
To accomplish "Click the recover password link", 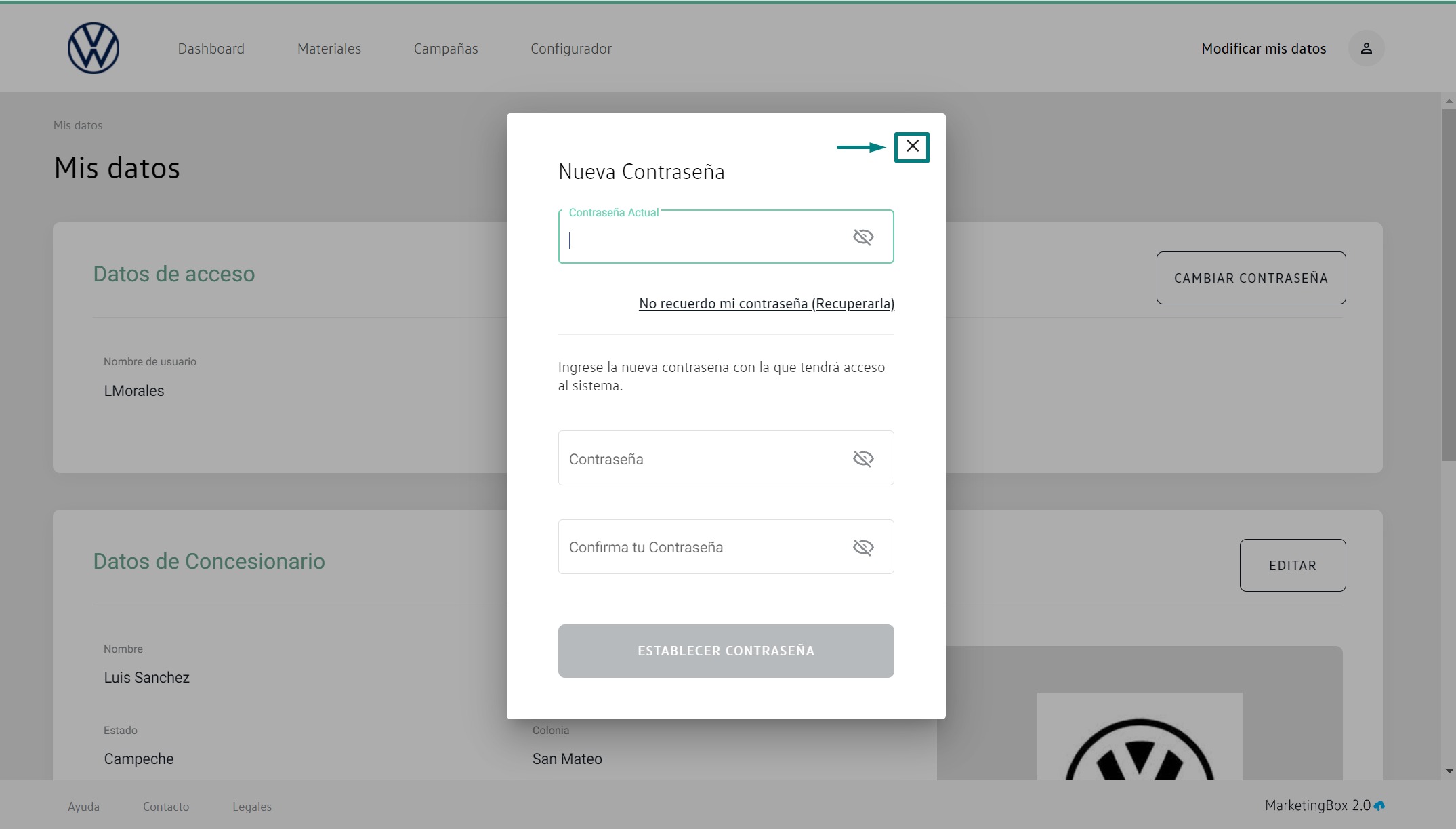I will click(x=766, y=304).
